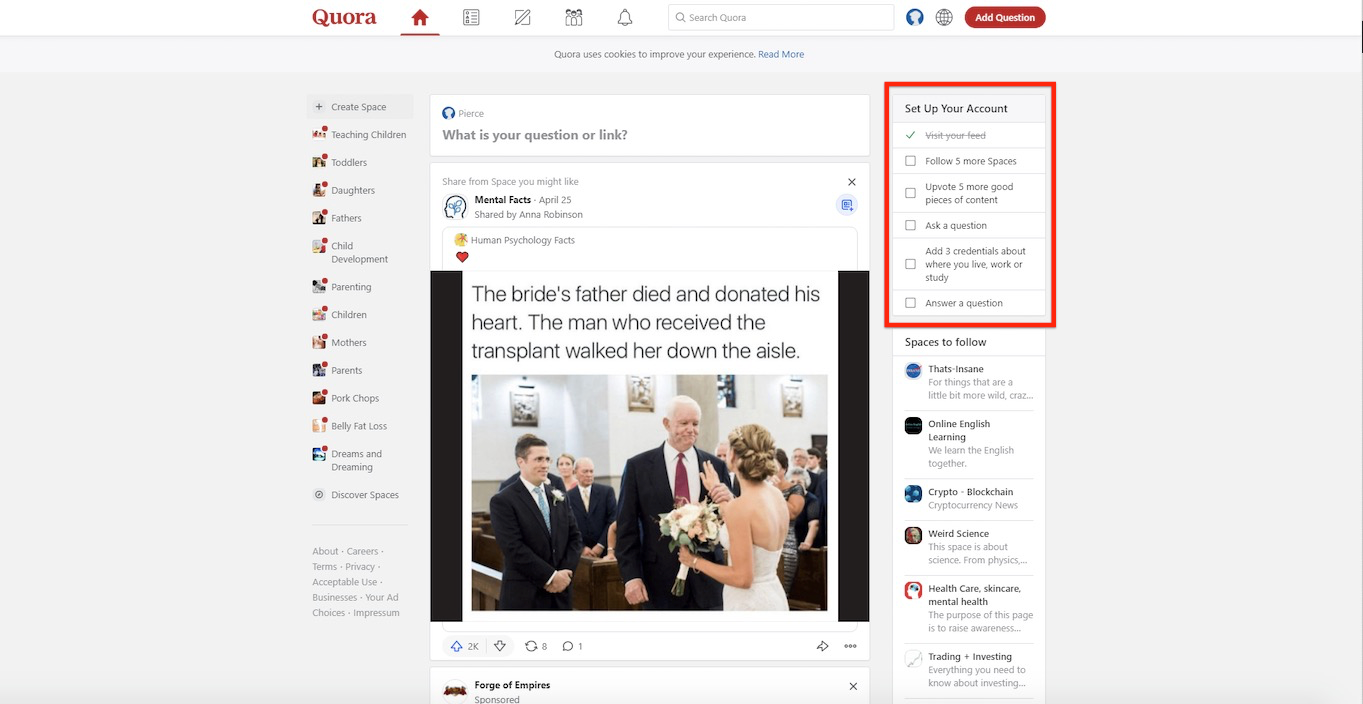Repost the heart transplant story
The image size is (1363, 704).
(530, 646)
